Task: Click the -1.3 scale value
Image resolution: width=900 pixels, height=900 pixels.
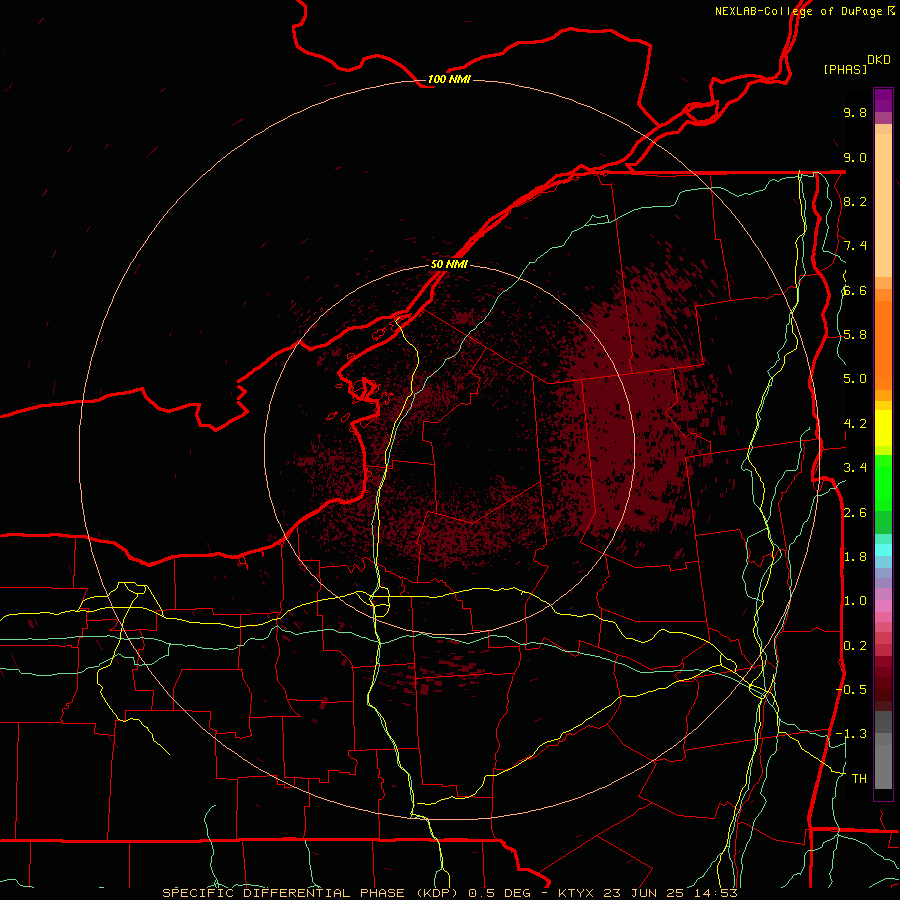Action: point(851,734)
